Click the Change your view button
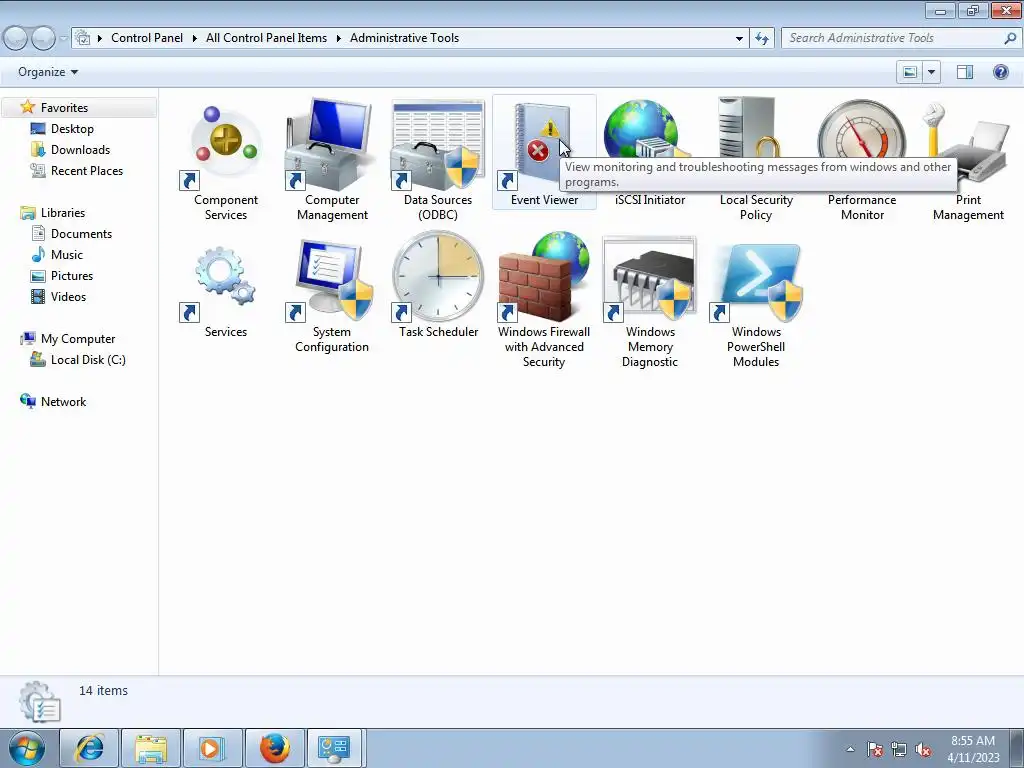This screenshot has width=1024, height=768. 910,72
